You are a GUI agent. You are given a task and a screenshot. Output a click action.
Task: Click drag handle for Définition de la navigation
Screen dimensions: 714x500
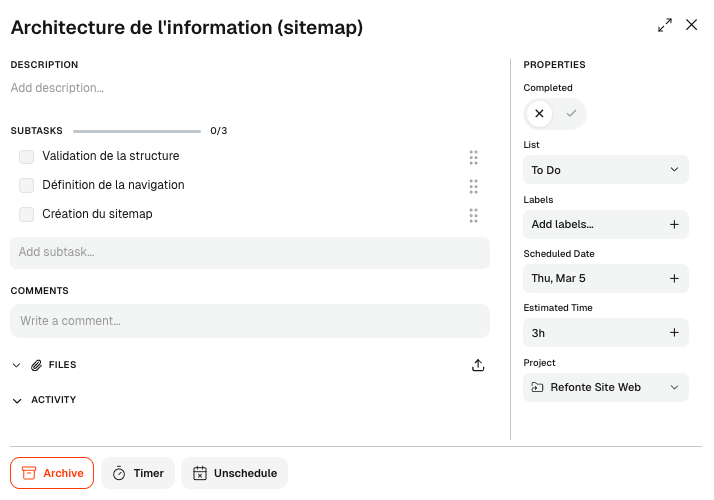[473, 186]
